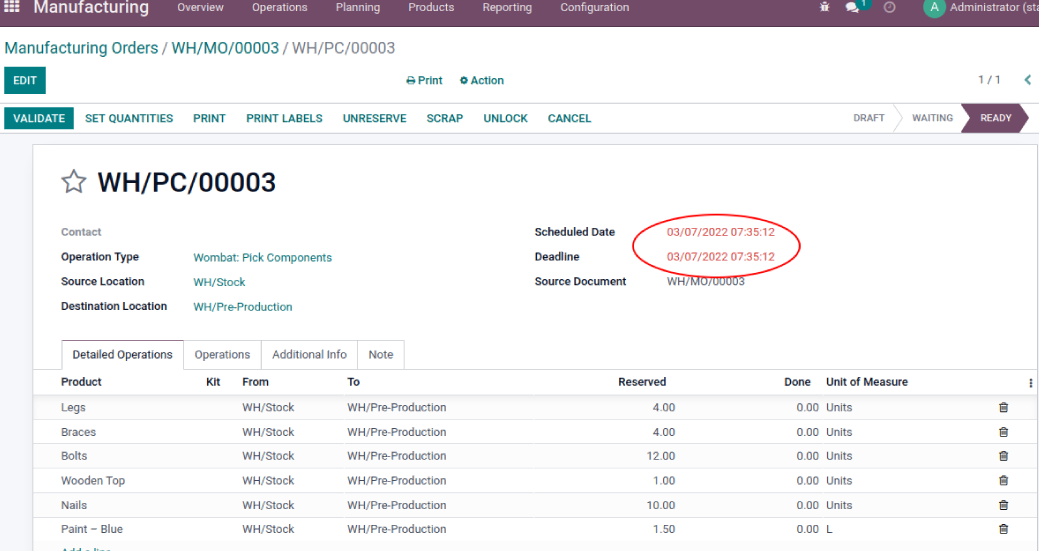The image size is (1039, 551).
Task: Open Wombat: Pick Components link
Action: 262,258
